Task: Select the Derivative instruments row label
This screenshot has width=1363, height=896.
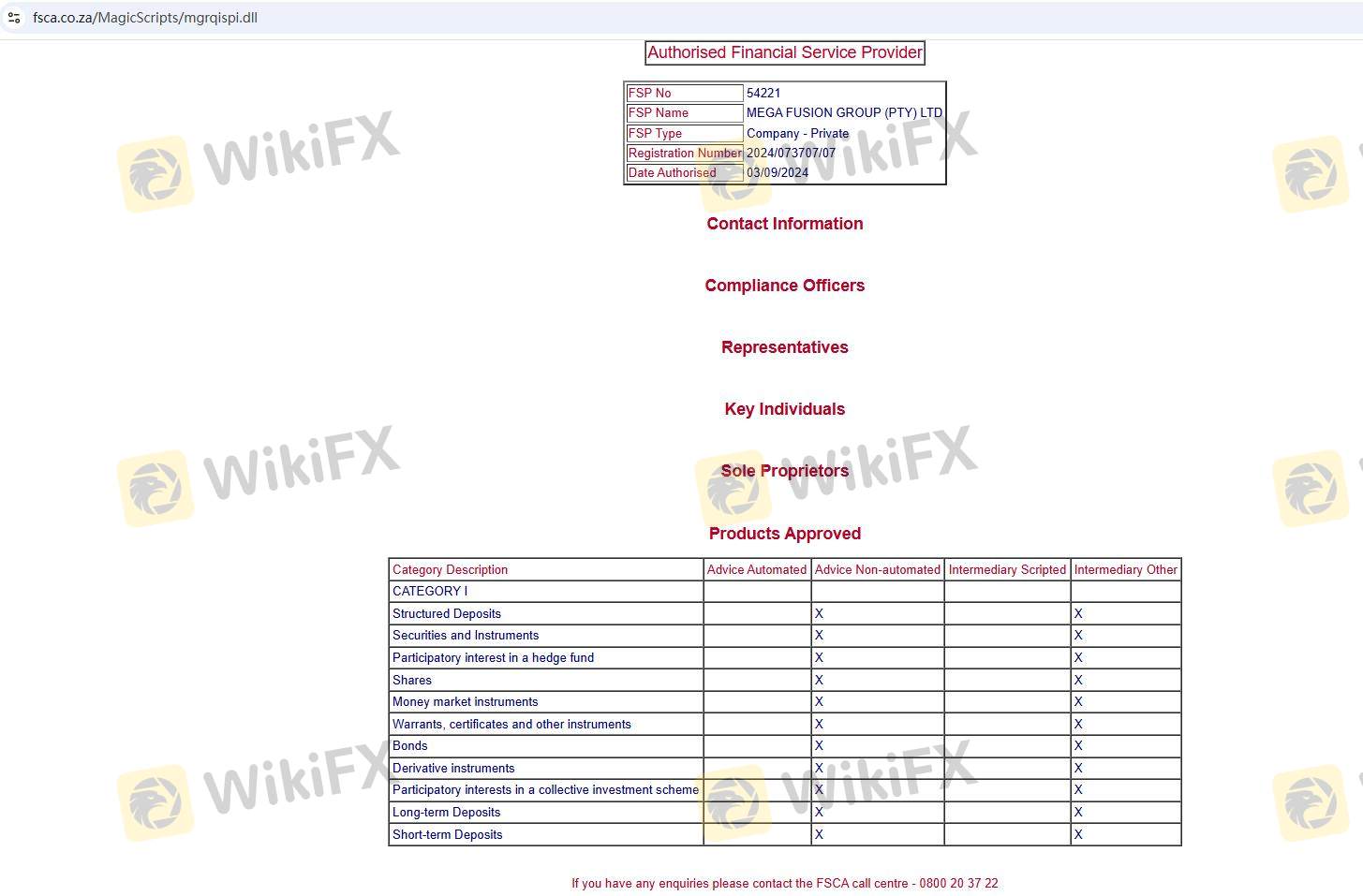Action: (453, 768)
